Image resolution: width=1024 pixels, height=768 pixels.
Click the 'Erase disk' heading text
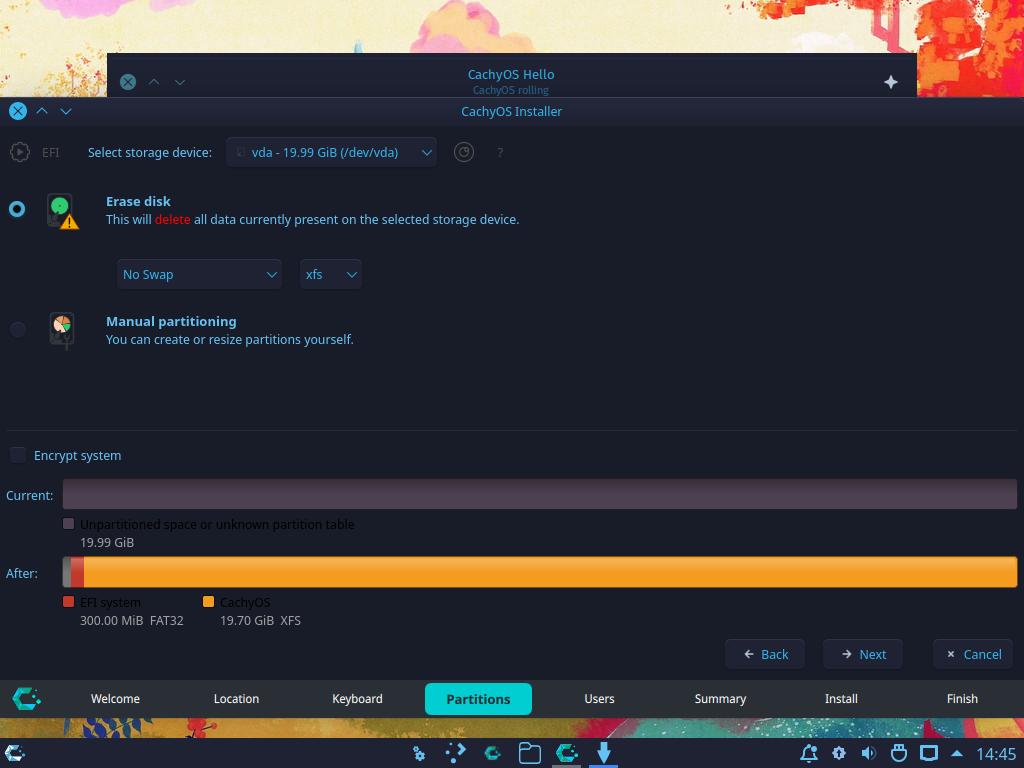click(138, 201)
